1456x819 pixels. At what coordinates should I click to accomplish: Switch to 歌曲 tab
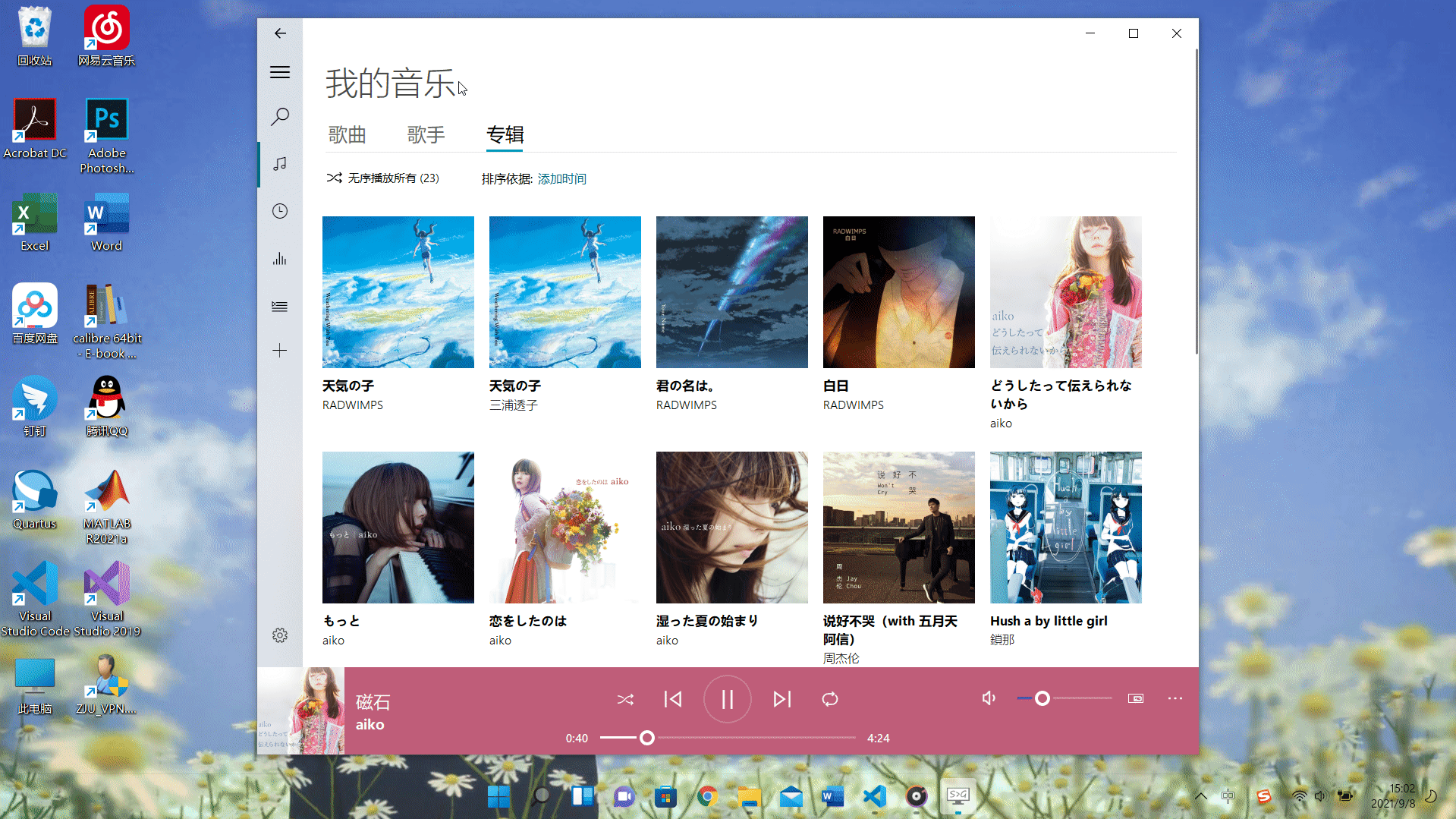click(347, 135)
